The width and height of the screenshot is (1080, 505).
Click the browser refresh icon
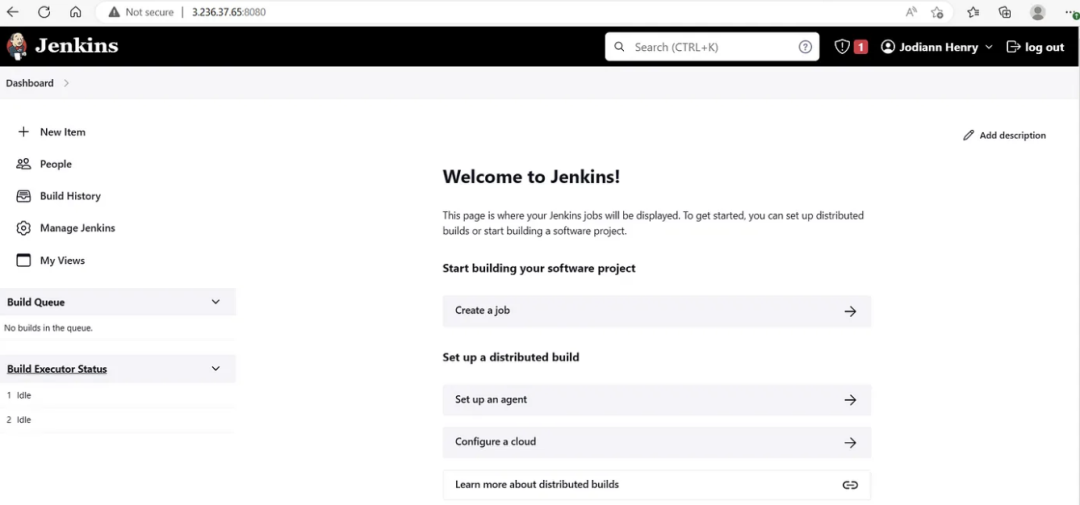44,12
